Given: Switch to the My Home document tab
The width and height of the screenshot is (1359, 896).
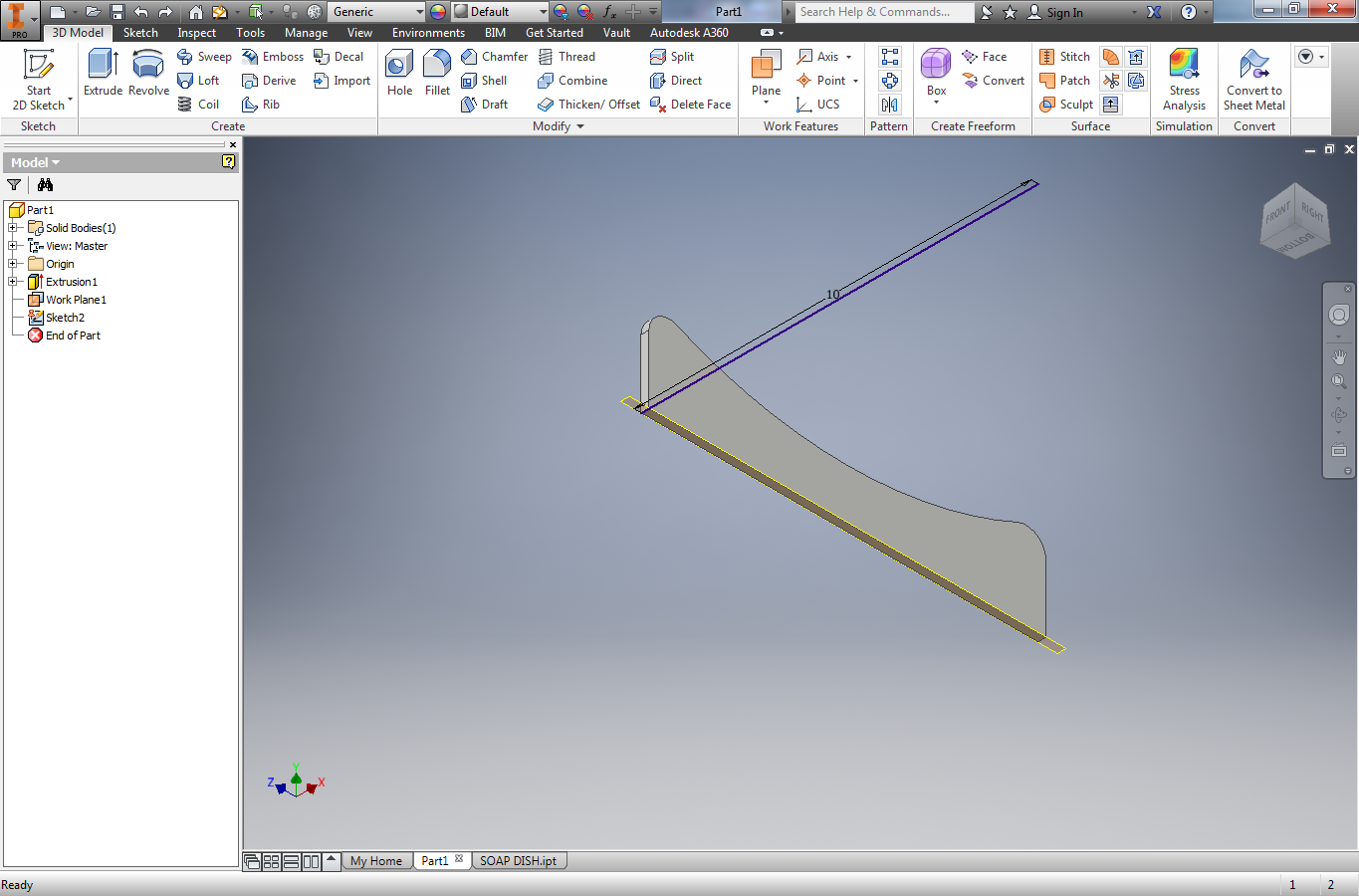Looking at the screenshot, I should tap(376, 861).
